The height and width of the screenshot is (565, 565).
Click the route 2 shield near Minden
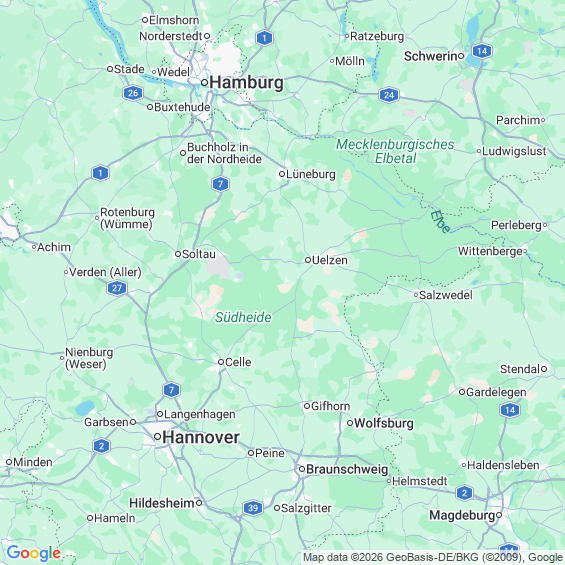point(102,446)
